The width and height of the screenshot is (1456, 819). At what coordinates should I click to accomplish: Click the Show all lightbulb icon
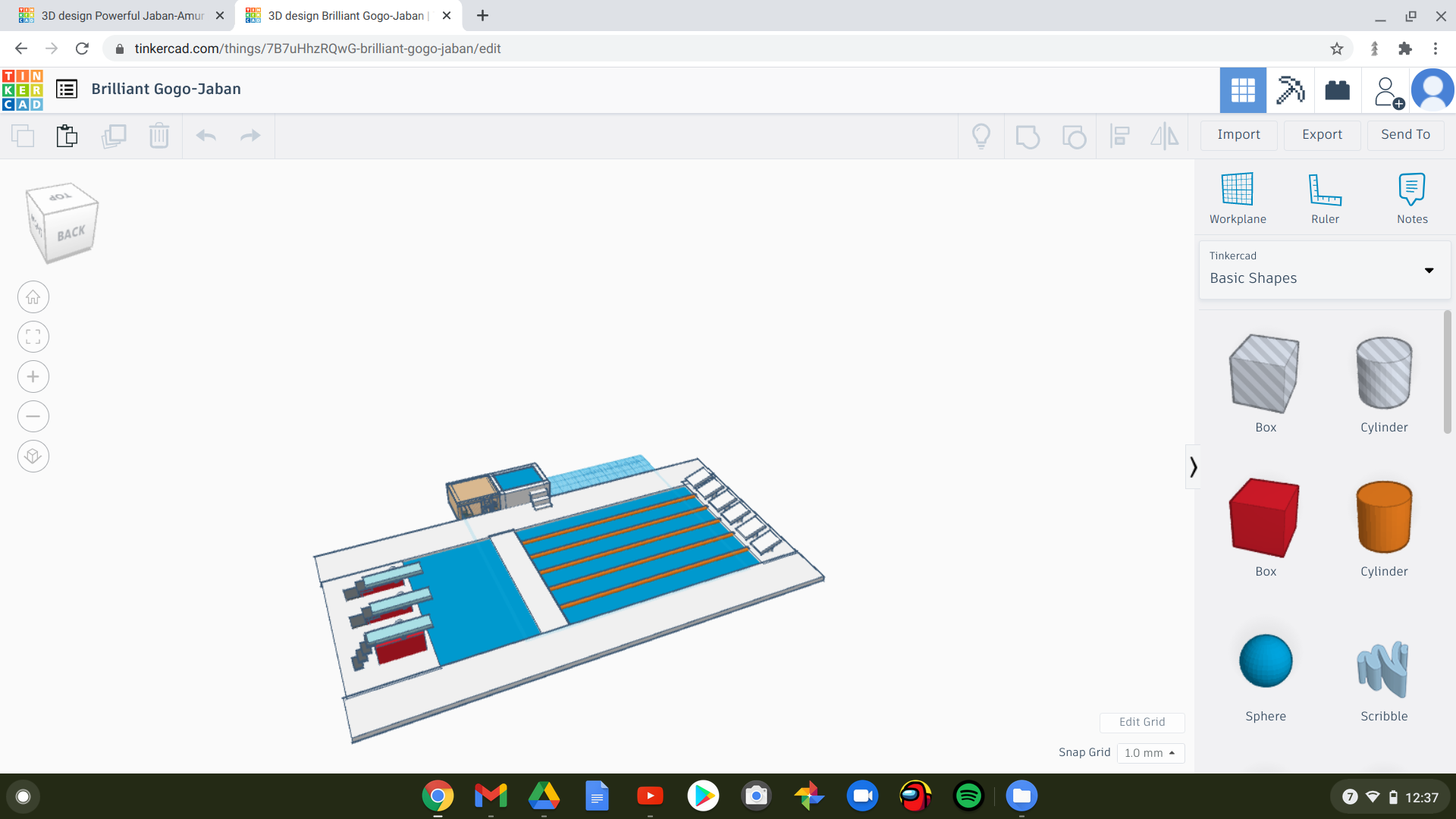[981, 136]
